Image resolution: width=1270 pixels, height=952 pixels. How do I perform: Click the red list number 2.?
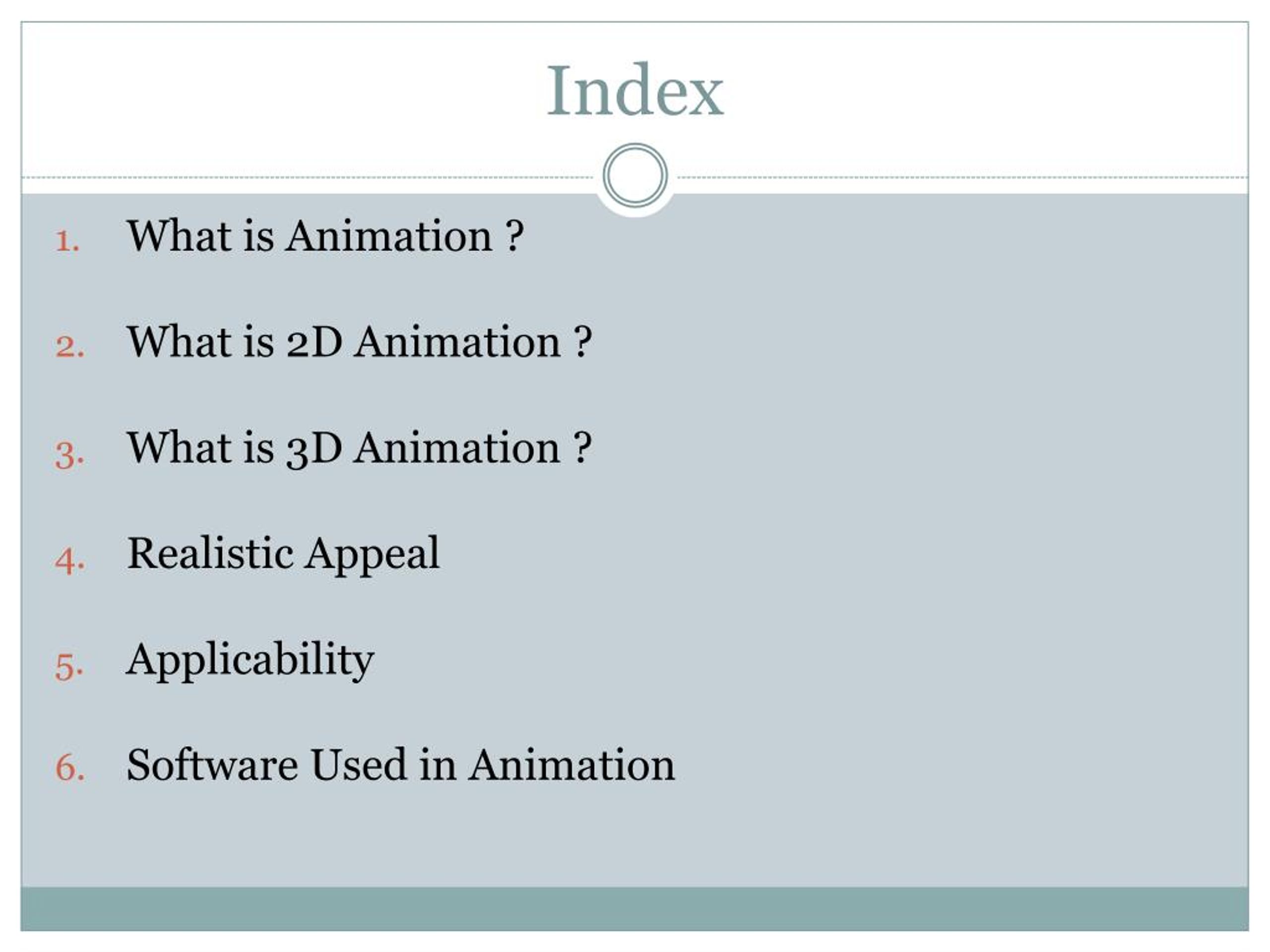tap(69, 347)
